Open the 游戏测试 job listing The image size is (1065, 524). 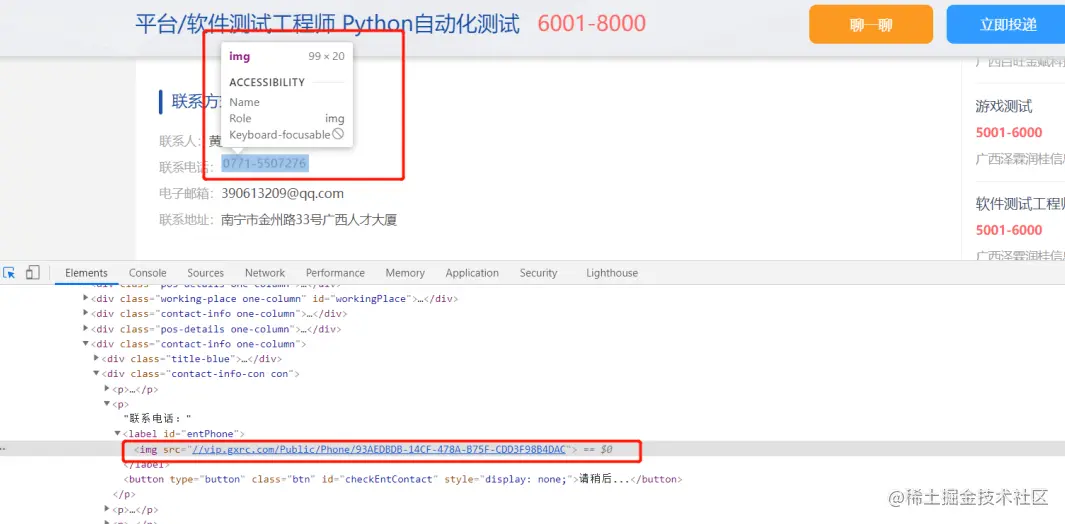(1004, 106)
